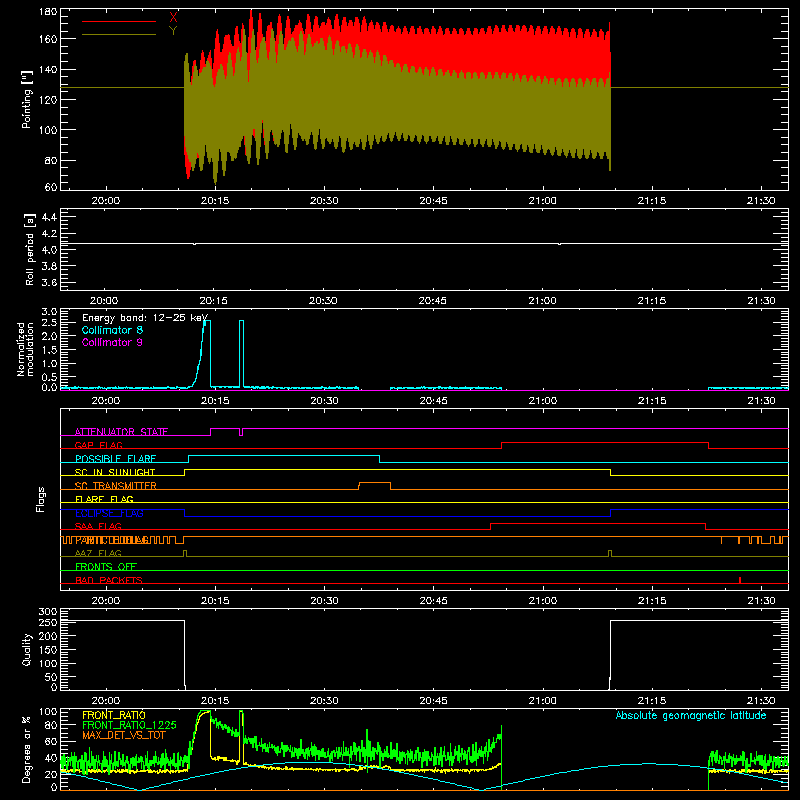The width and height of the screenshot is (800, 800).
Task: Click the 4.4 tick on Roll period axis
Action: 49,217
